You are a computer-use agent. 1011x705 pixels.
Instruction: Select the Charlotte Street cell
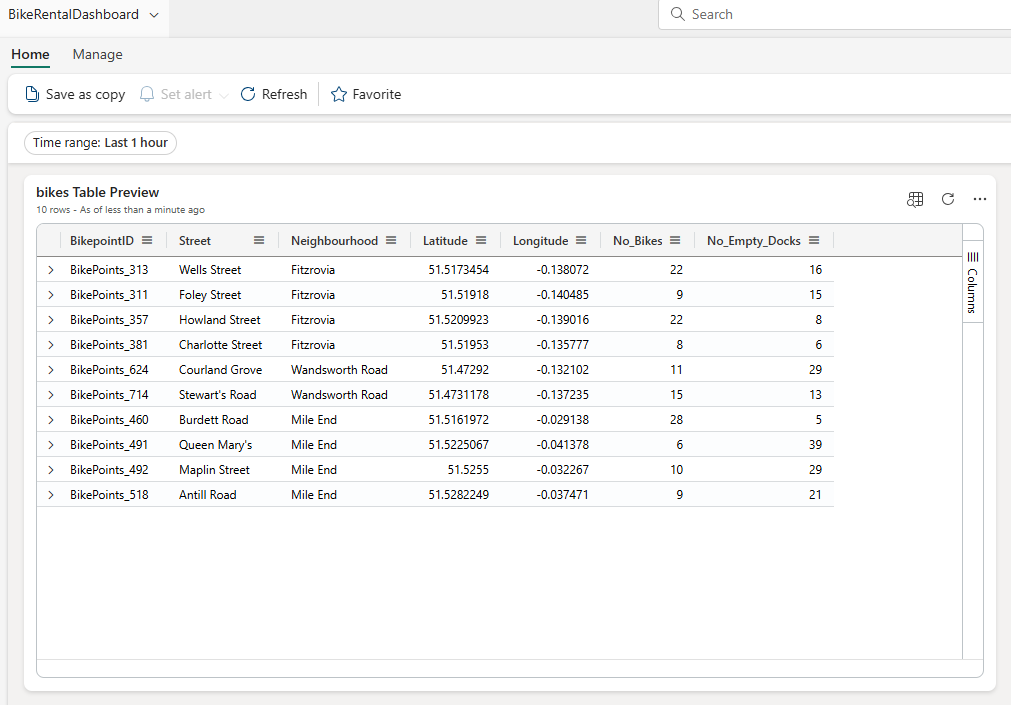[x=221, y=345]
